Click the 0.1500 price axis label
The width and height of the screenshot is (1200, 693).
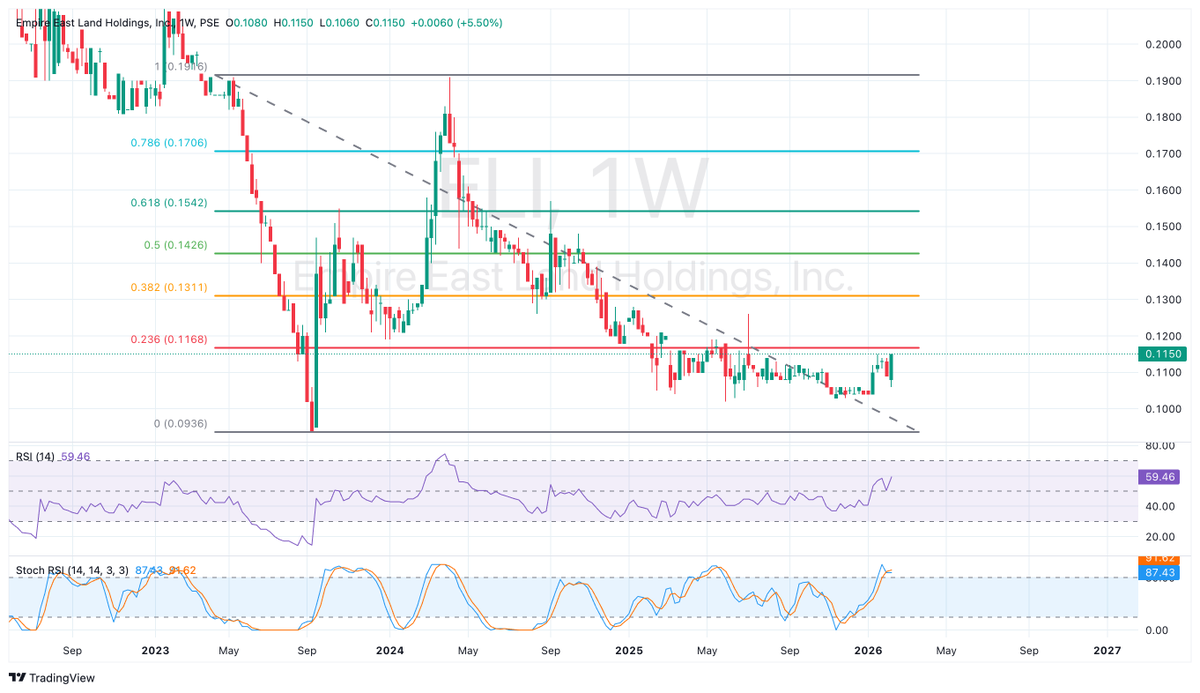point(1163,226)
